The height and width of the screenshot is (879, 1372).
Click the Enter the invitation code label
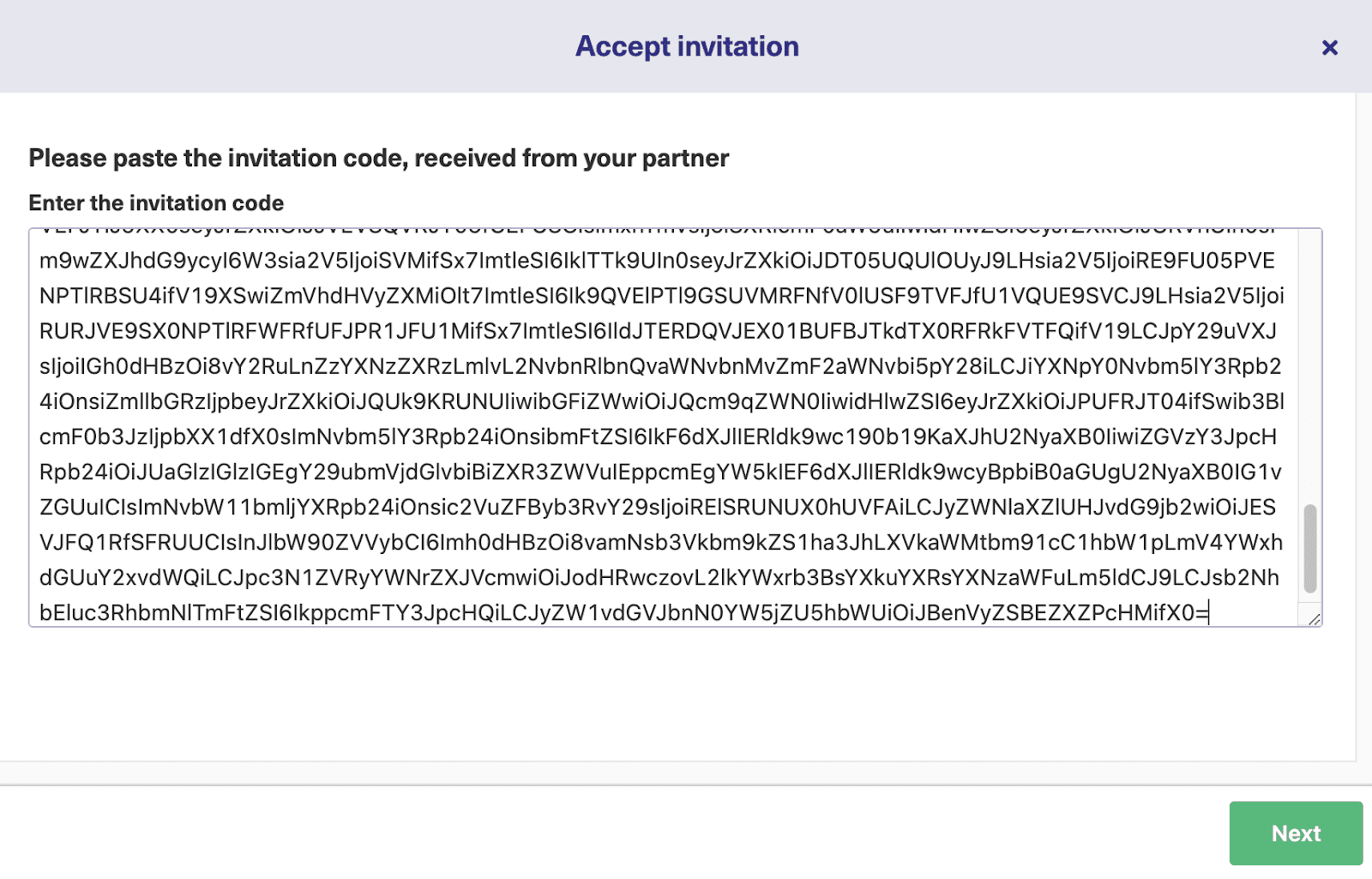tap(156, 203)
